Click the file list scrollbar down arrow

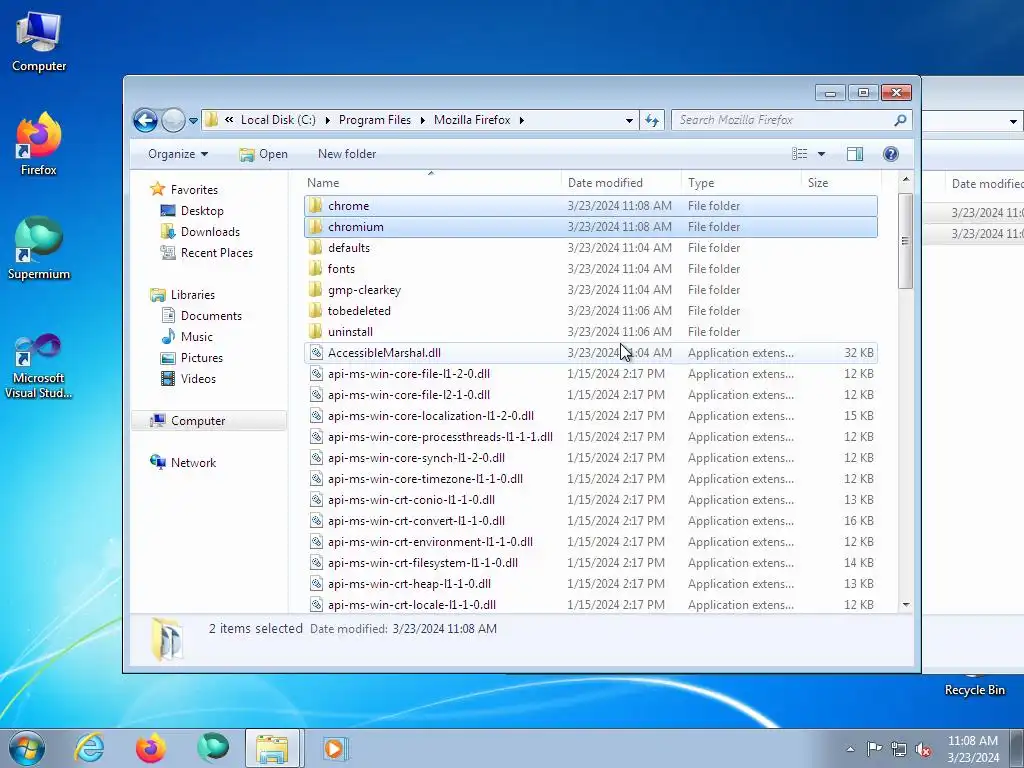click(x=906, y=605)
